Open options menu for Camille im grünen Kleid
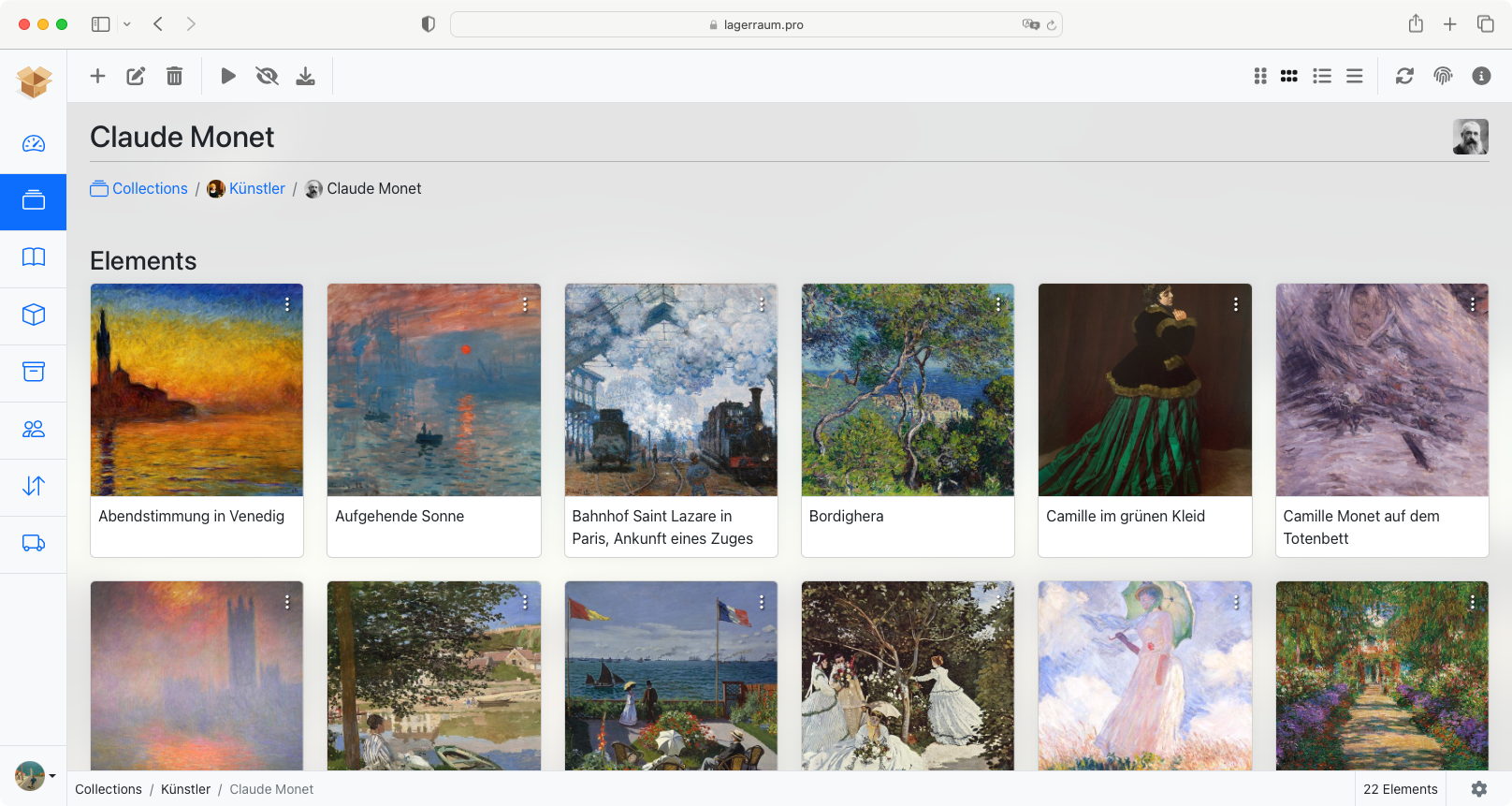This screenshot has height=806, width=1512. click(x=1236, y=304)
